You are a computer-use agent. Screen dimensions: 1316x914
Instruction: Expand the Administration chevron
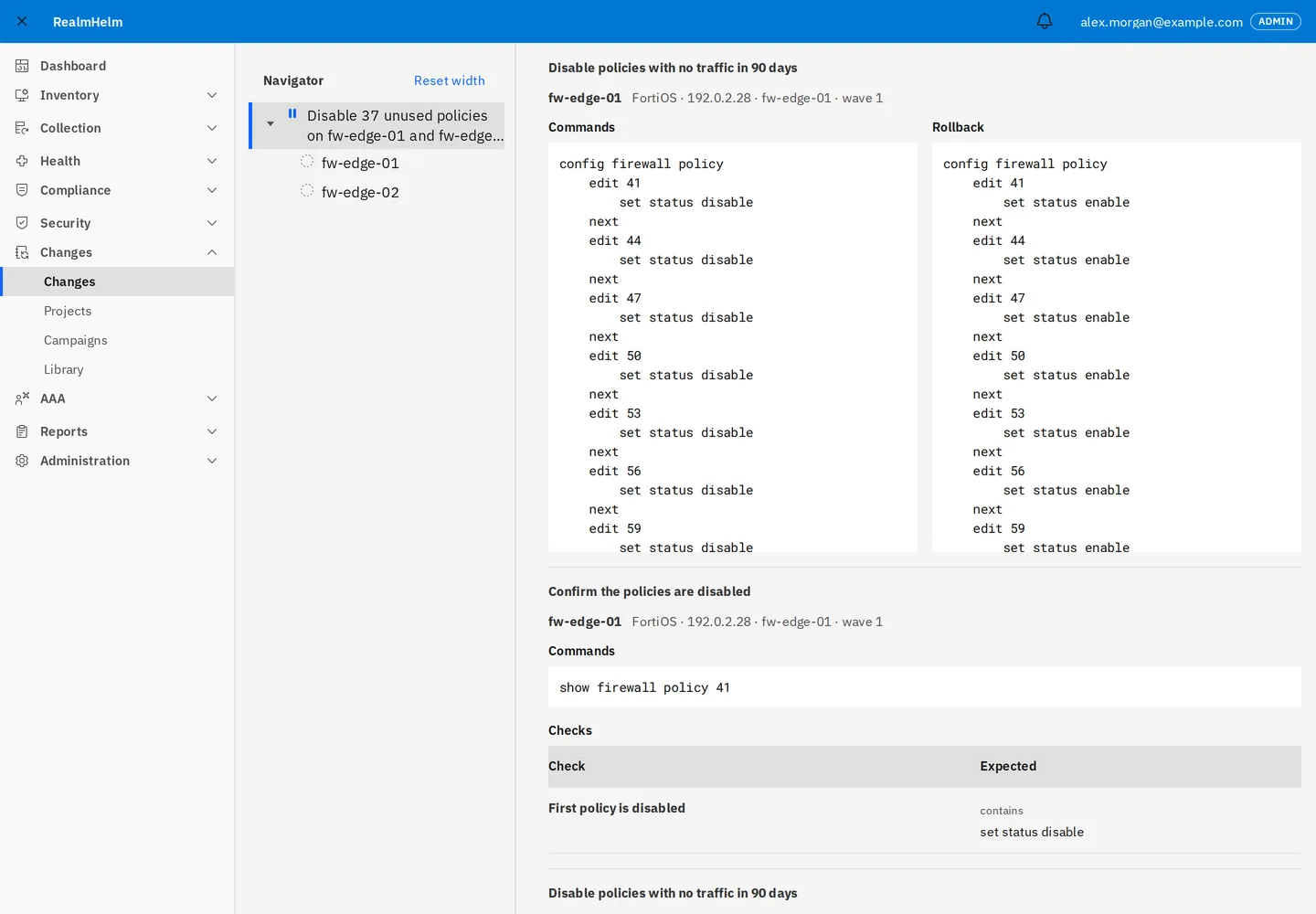pyautogui.click(x=212, y=461)
